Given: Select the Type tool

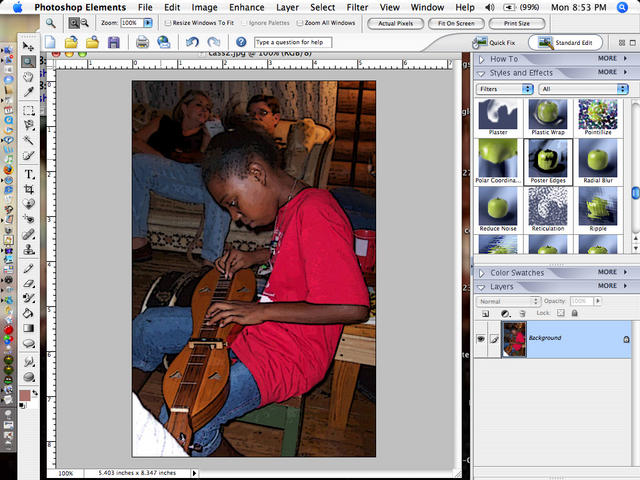Looking at the screenshot, I should [x=28, y=174].
